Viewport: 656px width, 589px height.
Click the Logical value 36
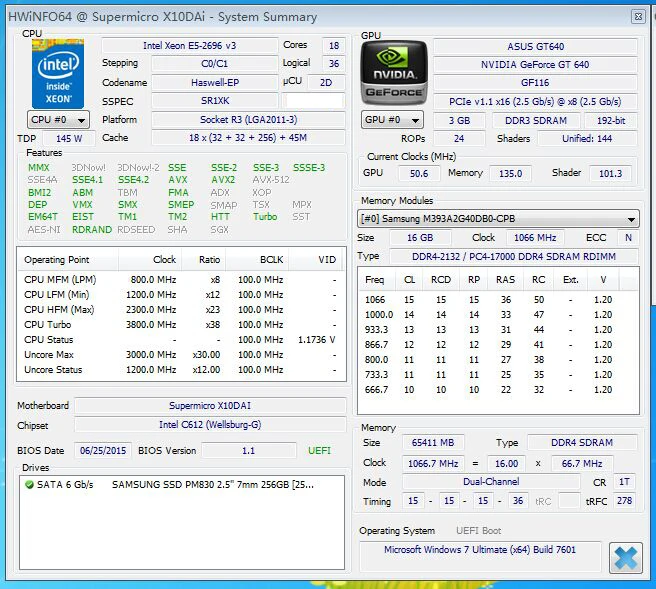[x=334, y=64]
